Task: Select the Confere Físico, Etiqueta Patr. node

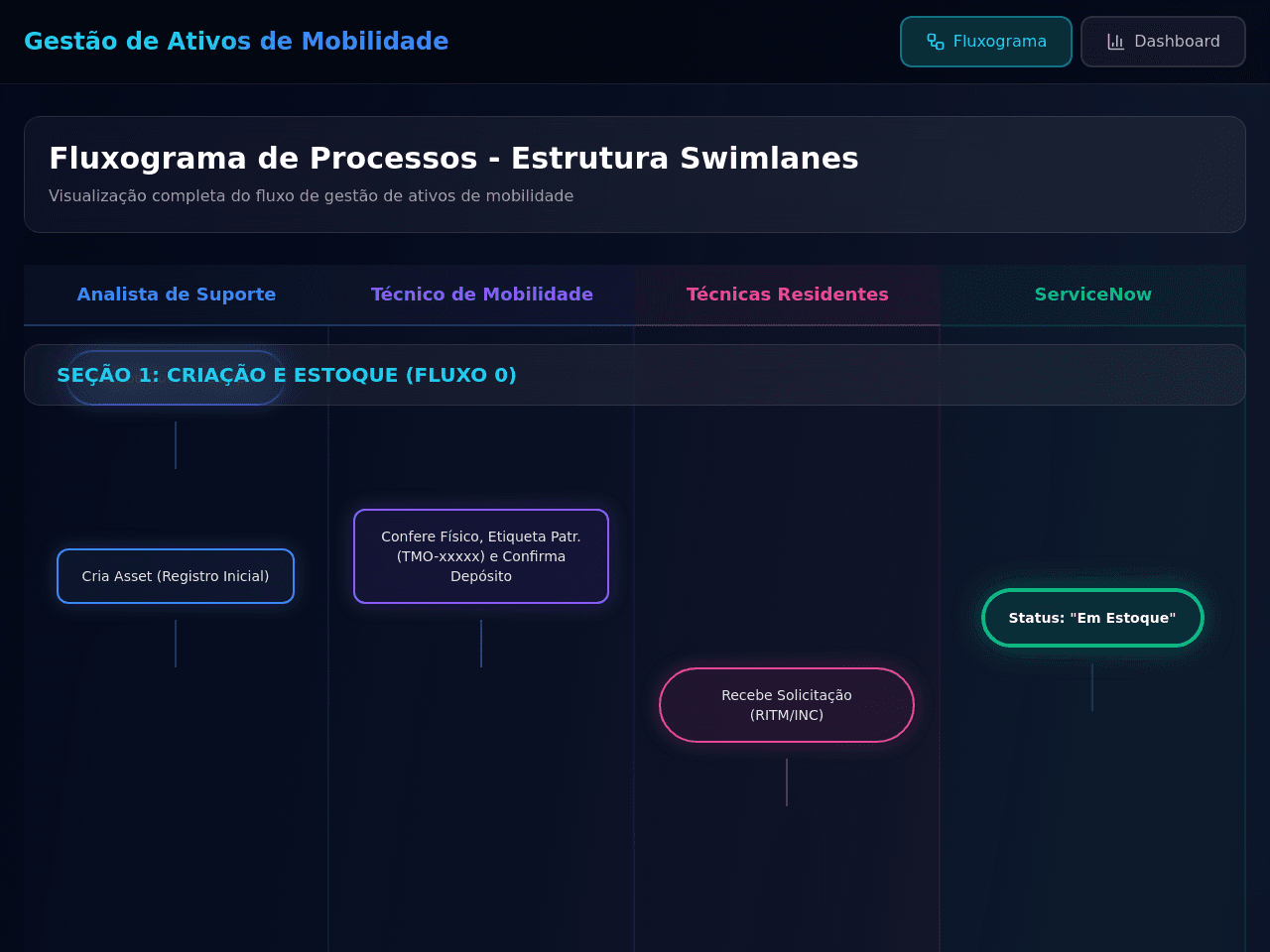Action: point(481,556)
